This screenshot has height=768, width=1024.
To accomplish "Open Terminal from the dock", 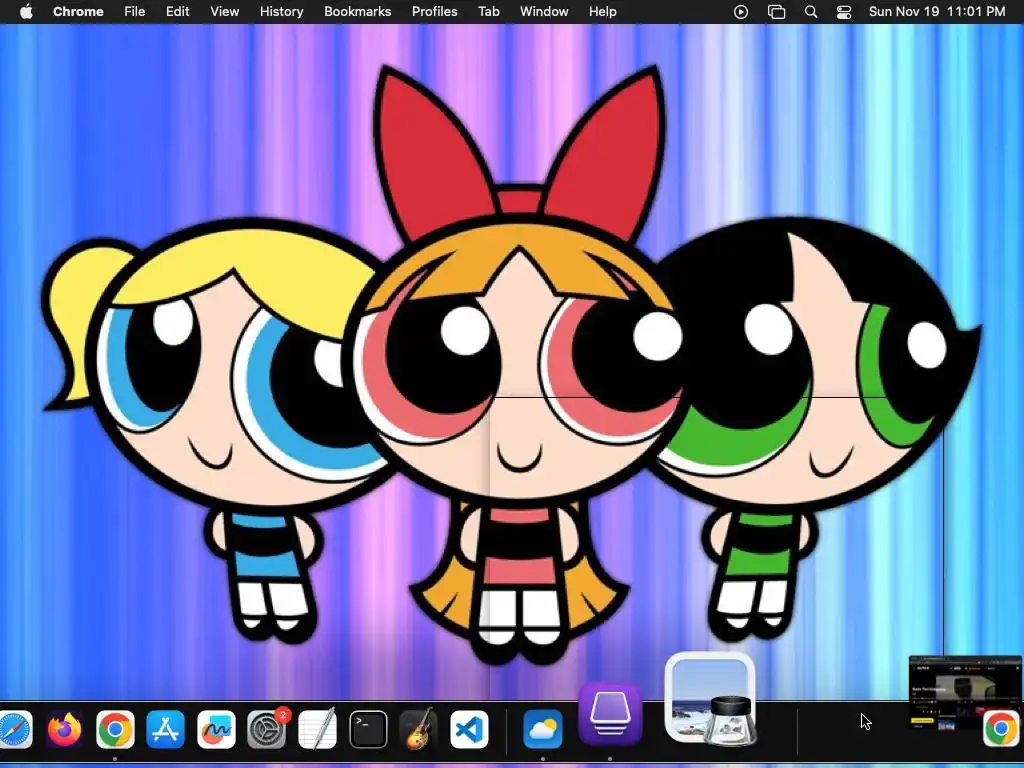I will pyautogui.click(x=368, y=729).
